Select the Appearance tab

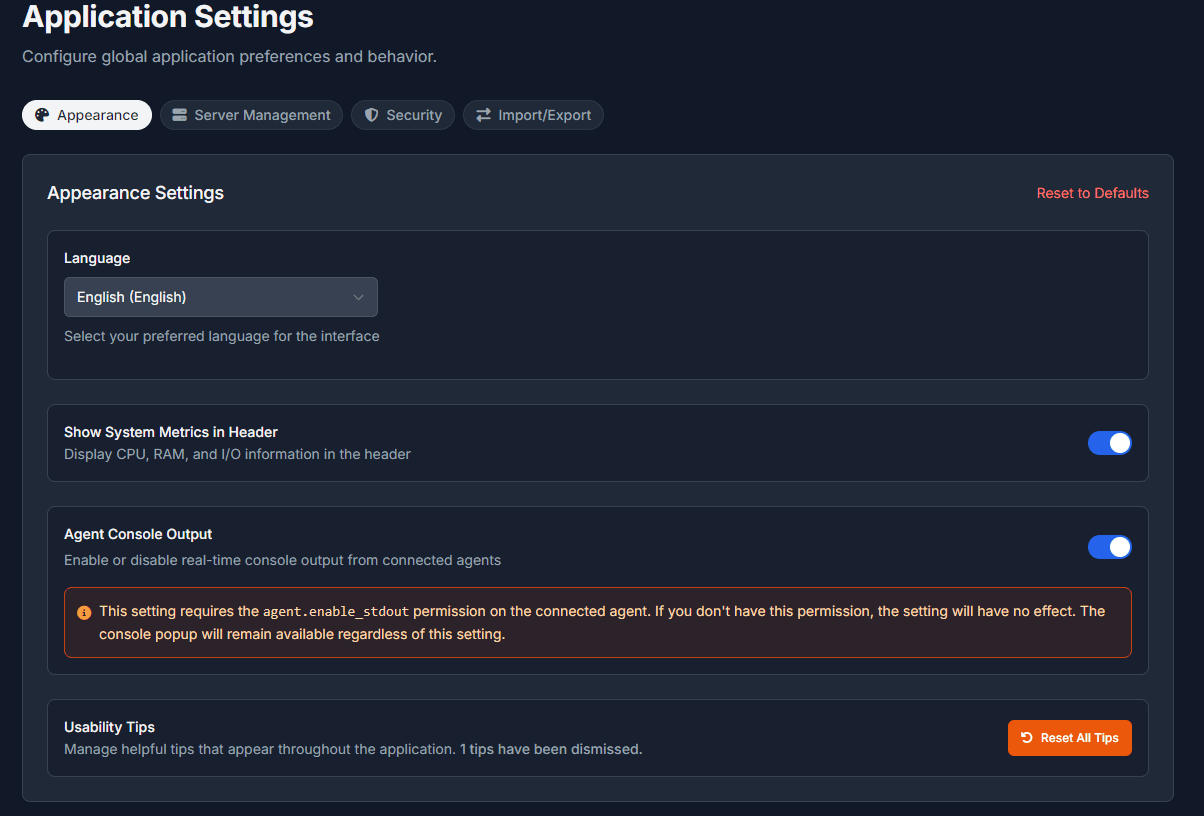point(87,115)
